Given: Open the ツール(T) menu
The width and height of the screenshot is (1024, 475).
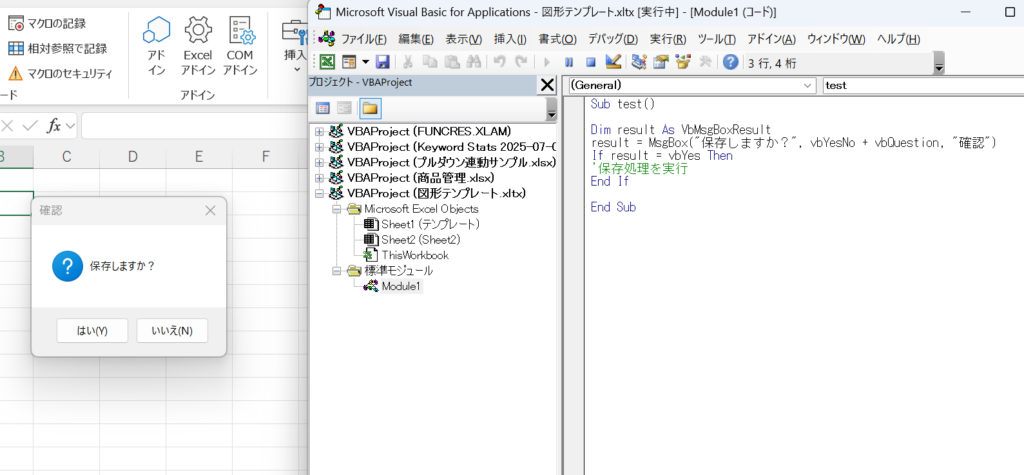Looking at the screenshot, I should [x=716, y=39].
